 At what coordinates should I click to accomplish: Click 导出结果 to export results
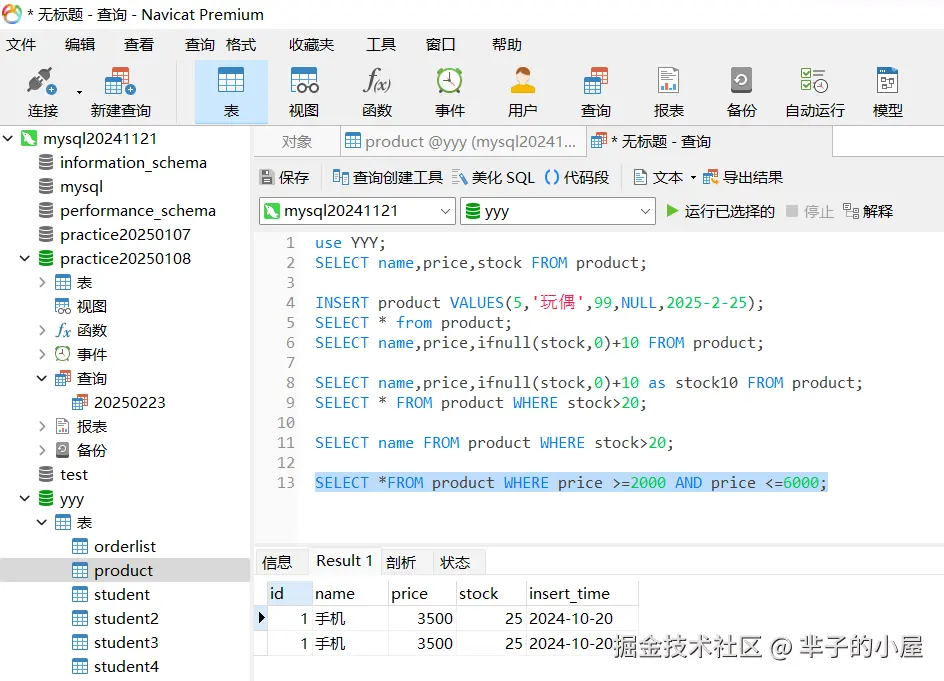click(743, 177)
